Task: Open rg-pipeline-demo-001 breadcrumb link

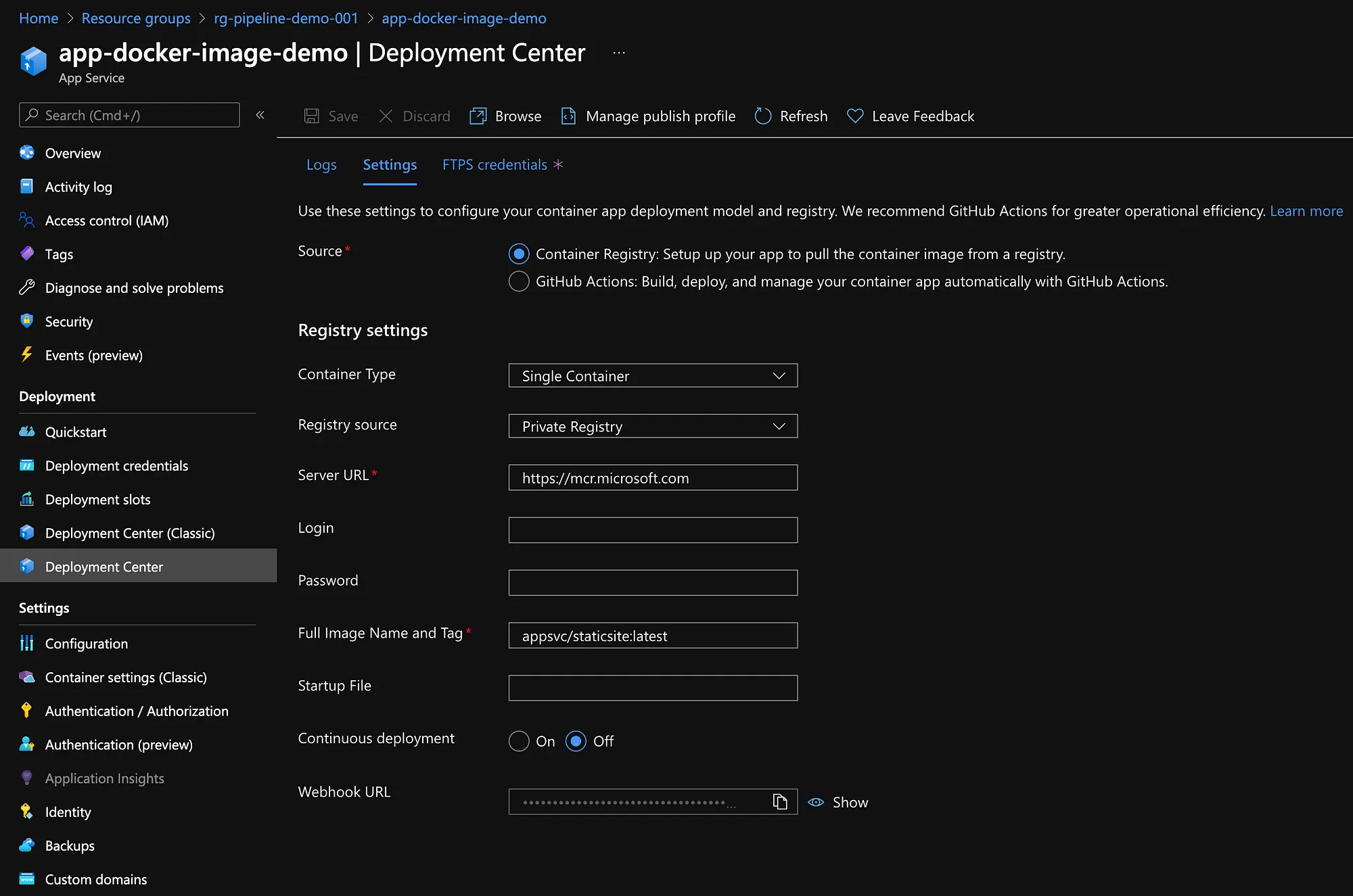Action: pos(285,18)
